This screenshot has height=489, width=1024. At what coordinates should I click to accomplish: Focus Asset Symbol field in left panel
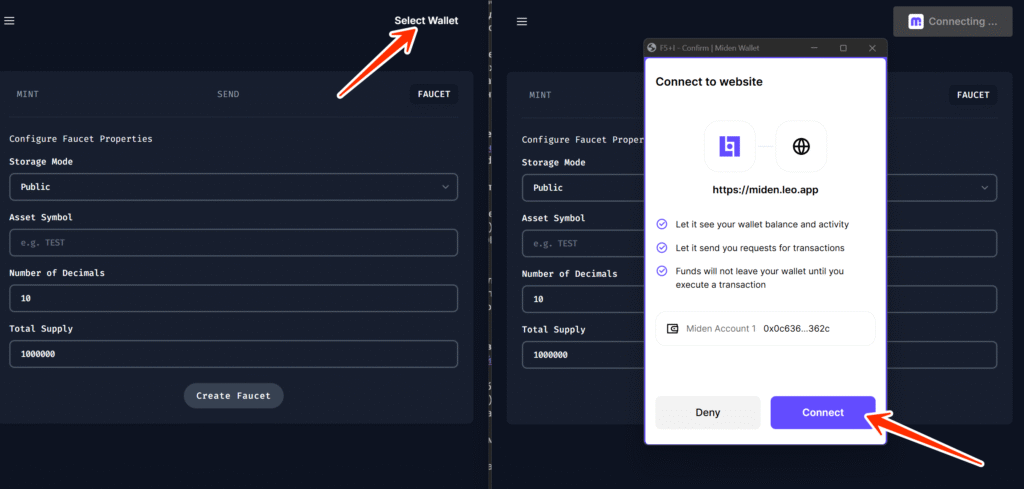233,242
